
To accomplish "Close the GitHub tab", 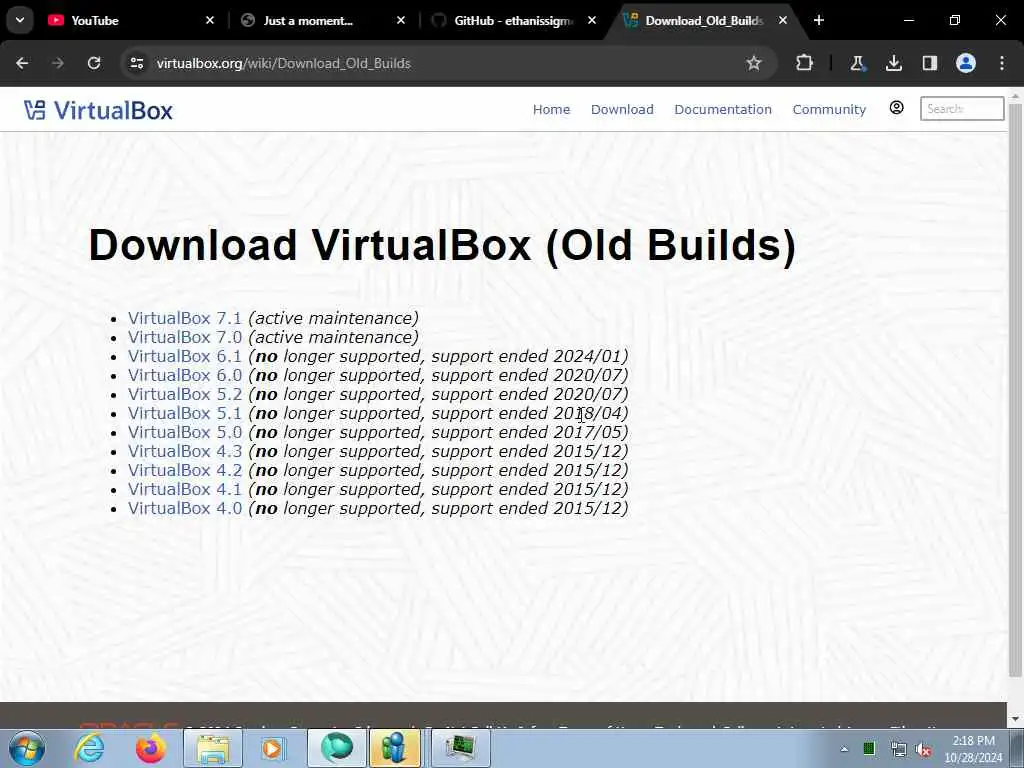I will (592, 20).
